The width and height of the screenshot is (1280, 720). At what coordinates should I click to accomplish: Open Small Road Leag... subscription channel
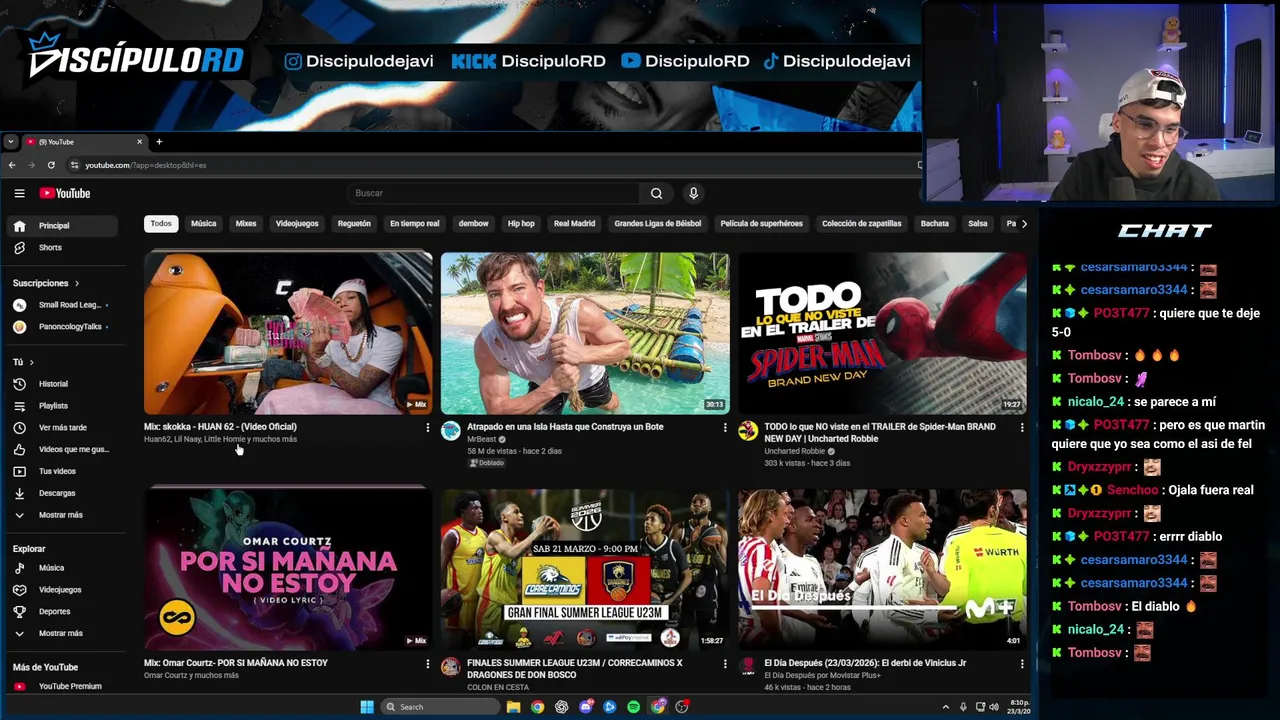click(60, 305)
